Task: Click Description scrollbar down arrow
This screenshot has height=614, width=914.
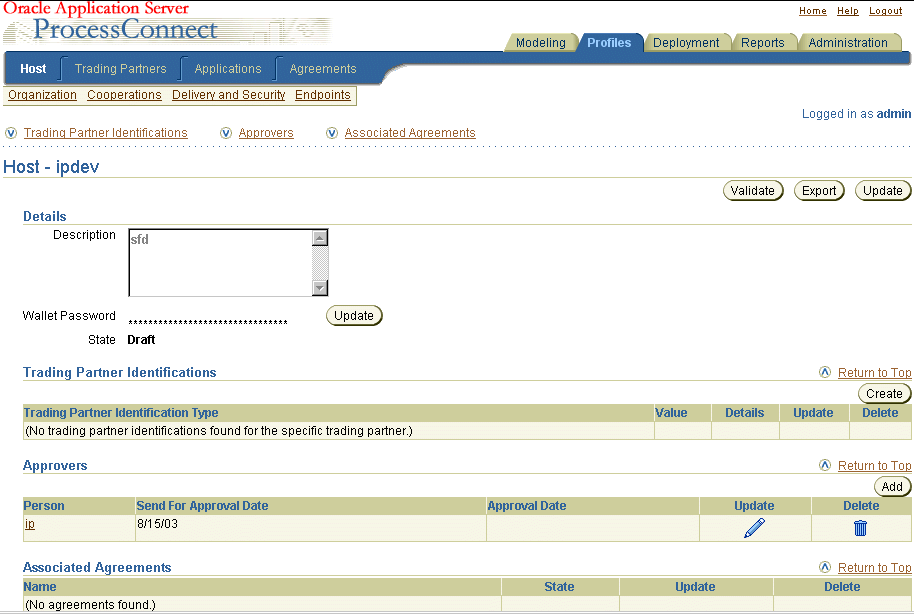Action: pos(319,287)
